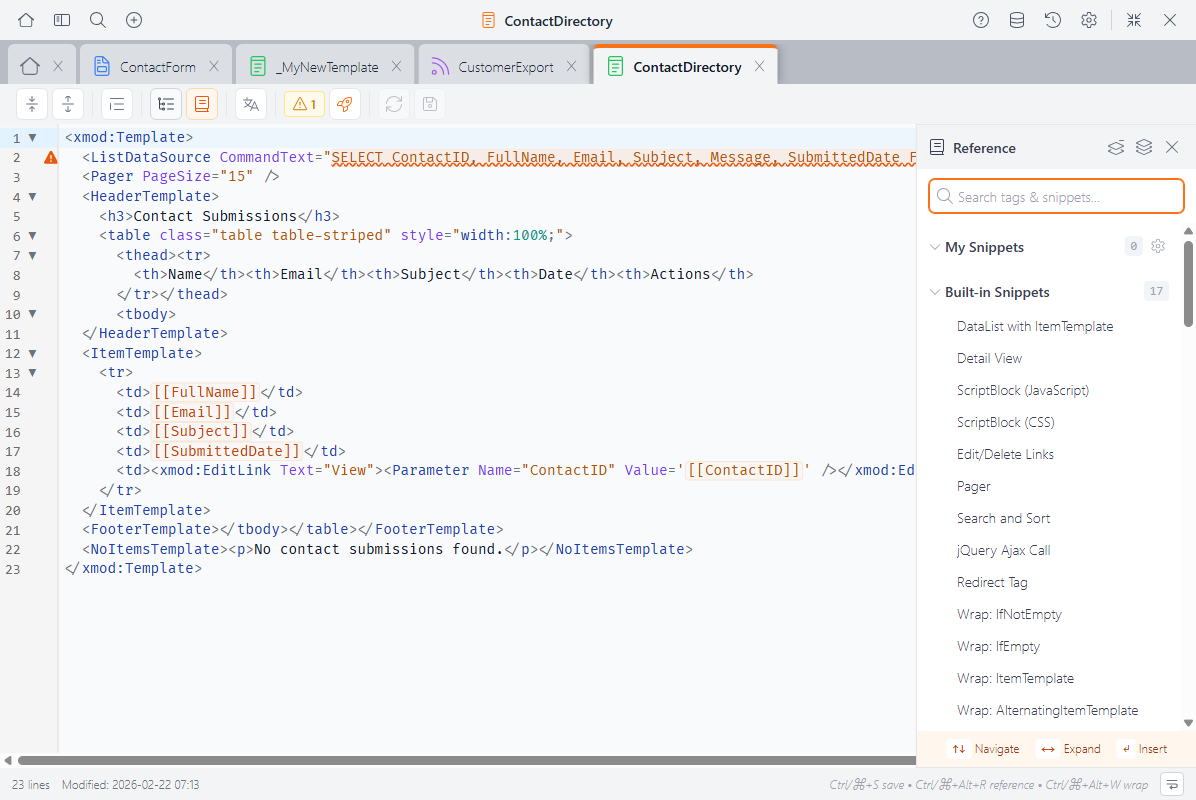1196x800 pixels.
Task: Expand all code folds toolbar icon
Action: click(68, 104)
